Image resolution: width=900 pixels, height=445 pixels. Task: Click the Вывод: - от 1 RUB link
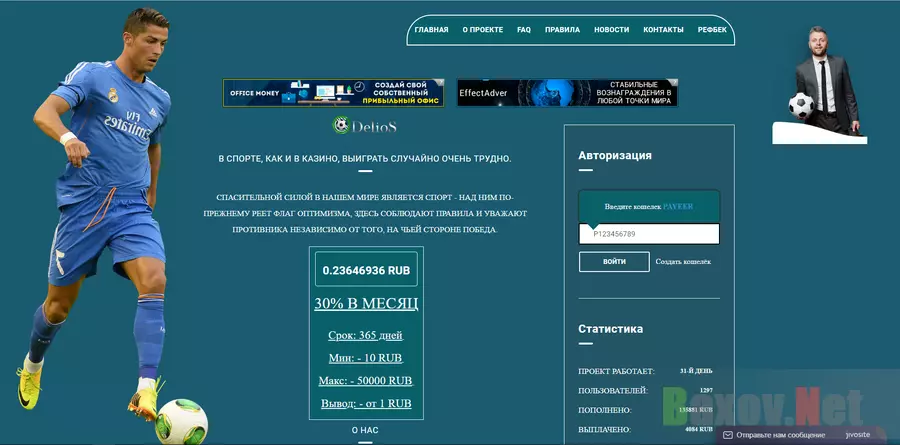pyautogui.click(x=366, y=404)
